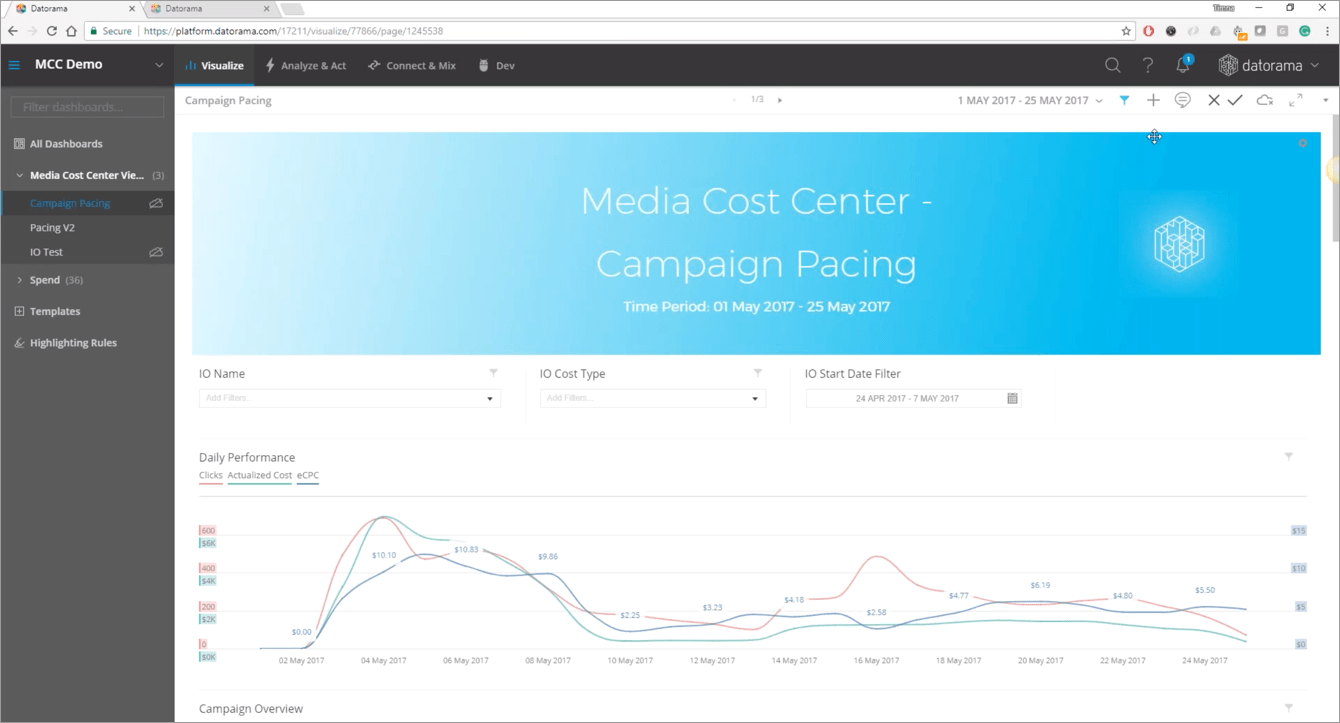The image size is (1340, 723).
Task: Open the notifications bell
Action: coord(1184,65)
